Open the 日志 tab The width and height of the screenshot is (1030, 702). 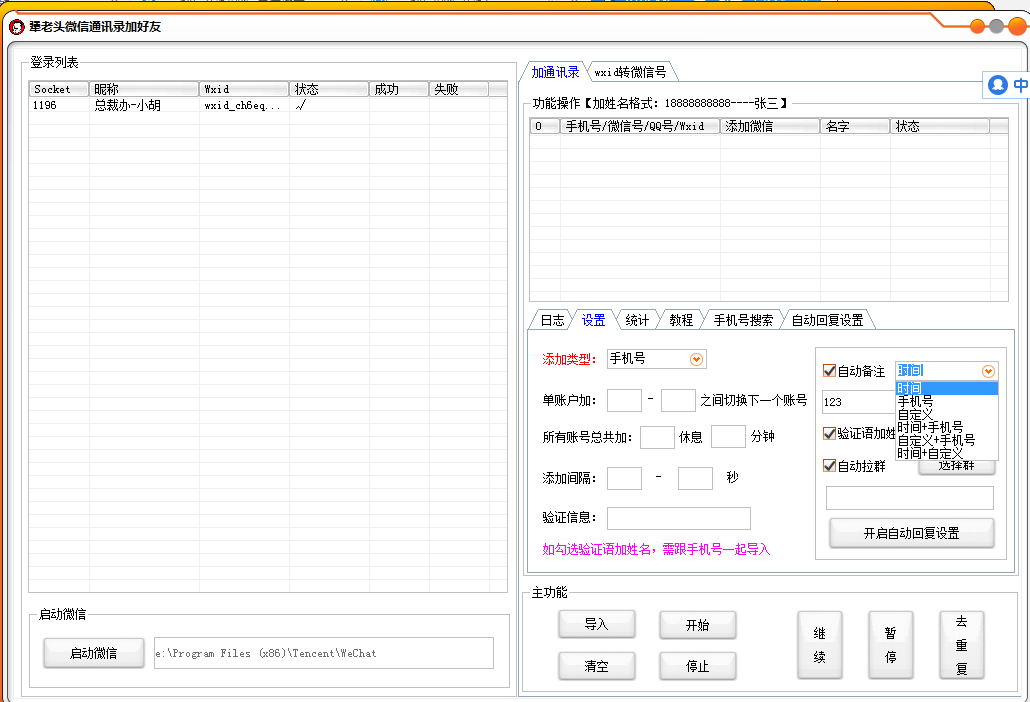pyautogui.click(x=552, y=320)
